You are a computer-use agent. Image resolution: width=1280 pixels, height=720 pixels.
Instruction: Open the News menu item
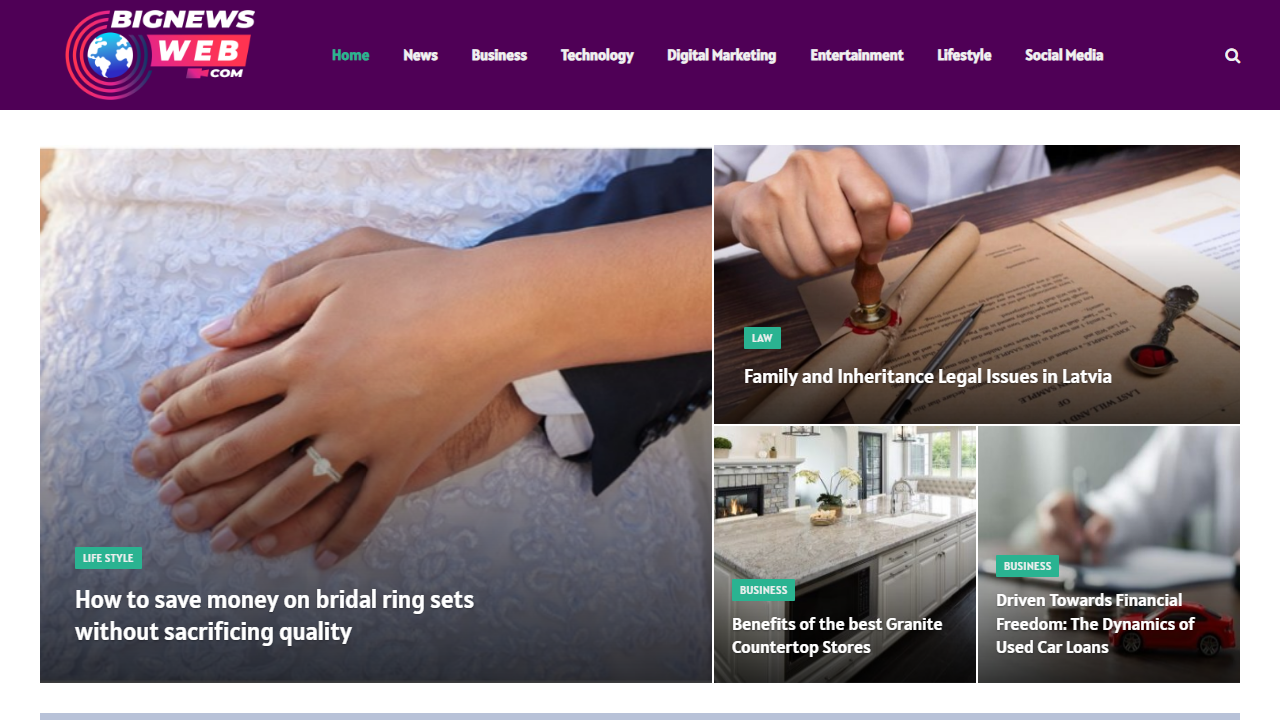(x=420, y=55)
